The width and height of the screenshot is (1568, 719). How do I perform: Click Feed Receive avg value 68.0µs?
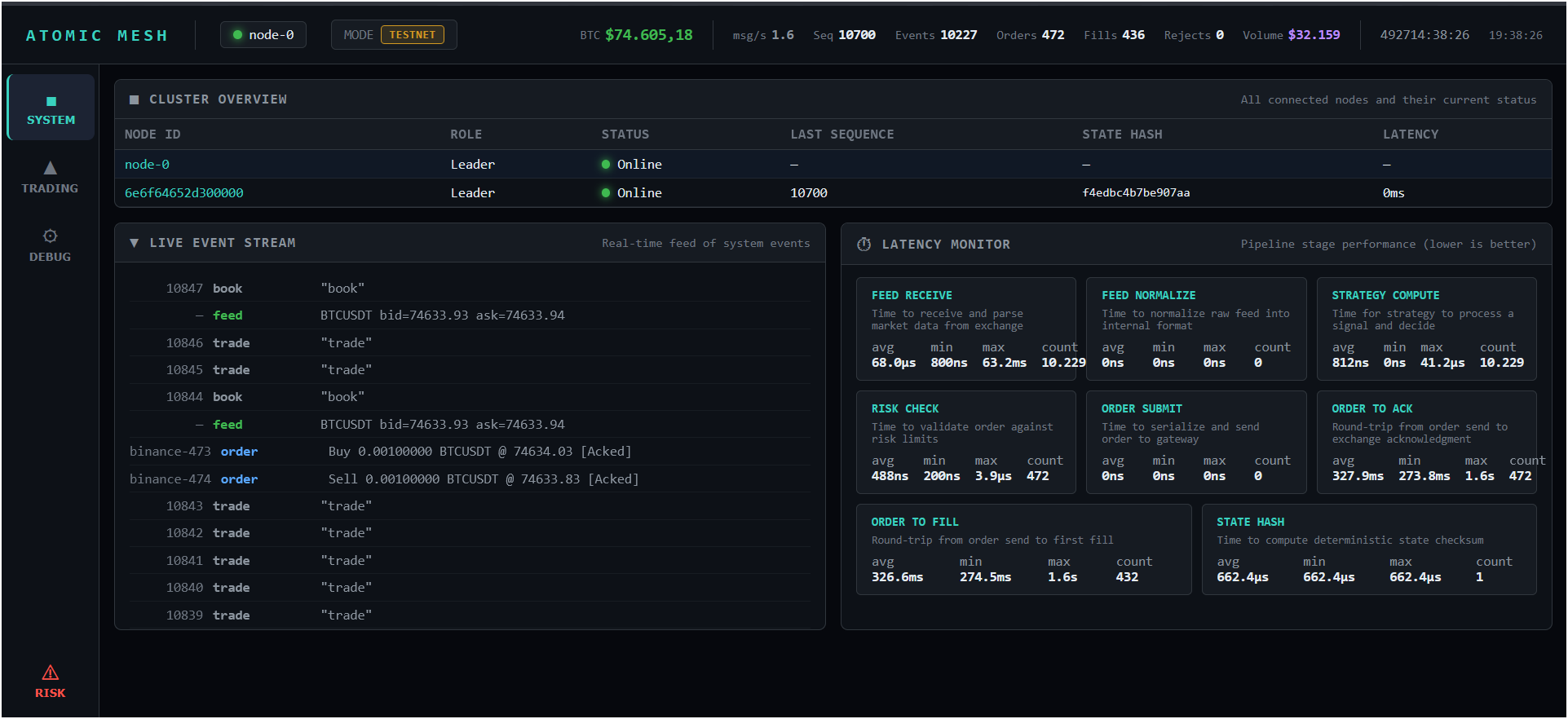(x=894, y=363)
